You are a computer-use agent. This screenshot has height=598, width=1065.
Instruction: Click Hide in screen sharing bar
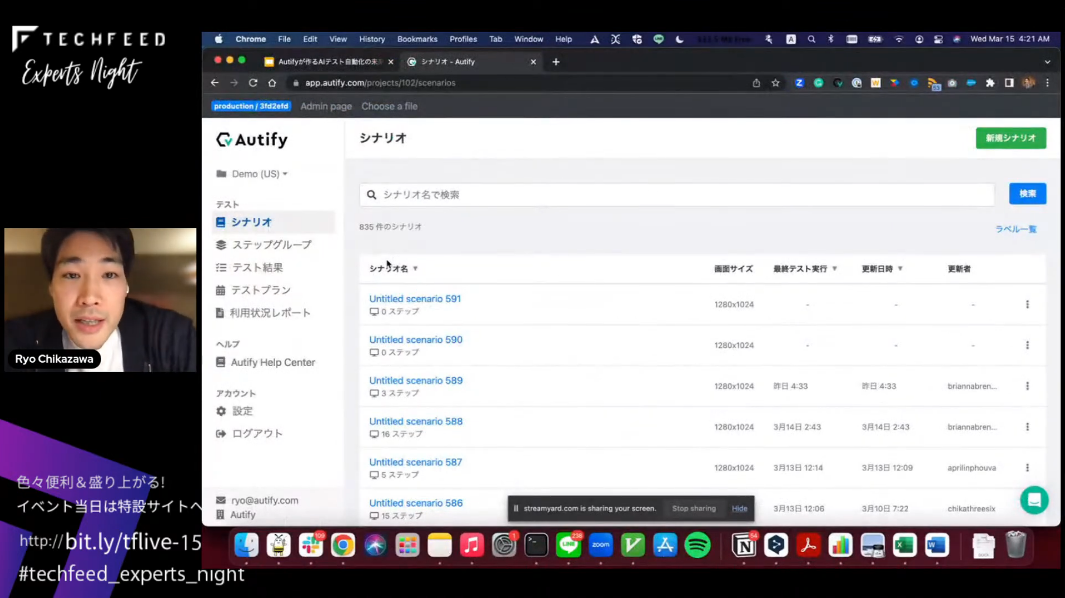tap(739, 508)
